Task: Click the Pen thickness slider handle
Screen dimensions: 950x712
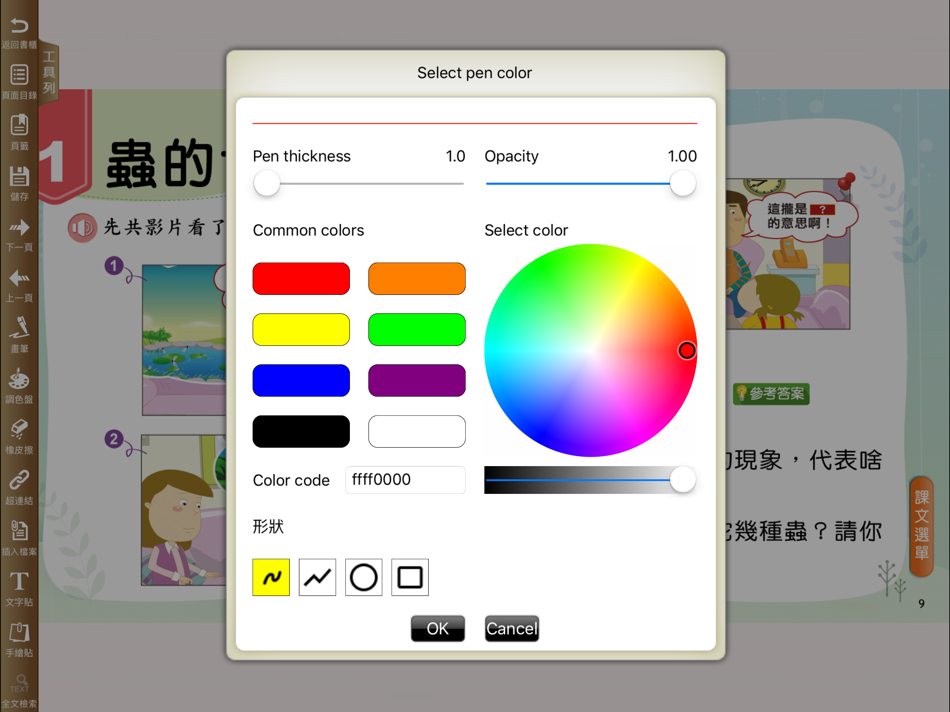Action: coord(267,183)
